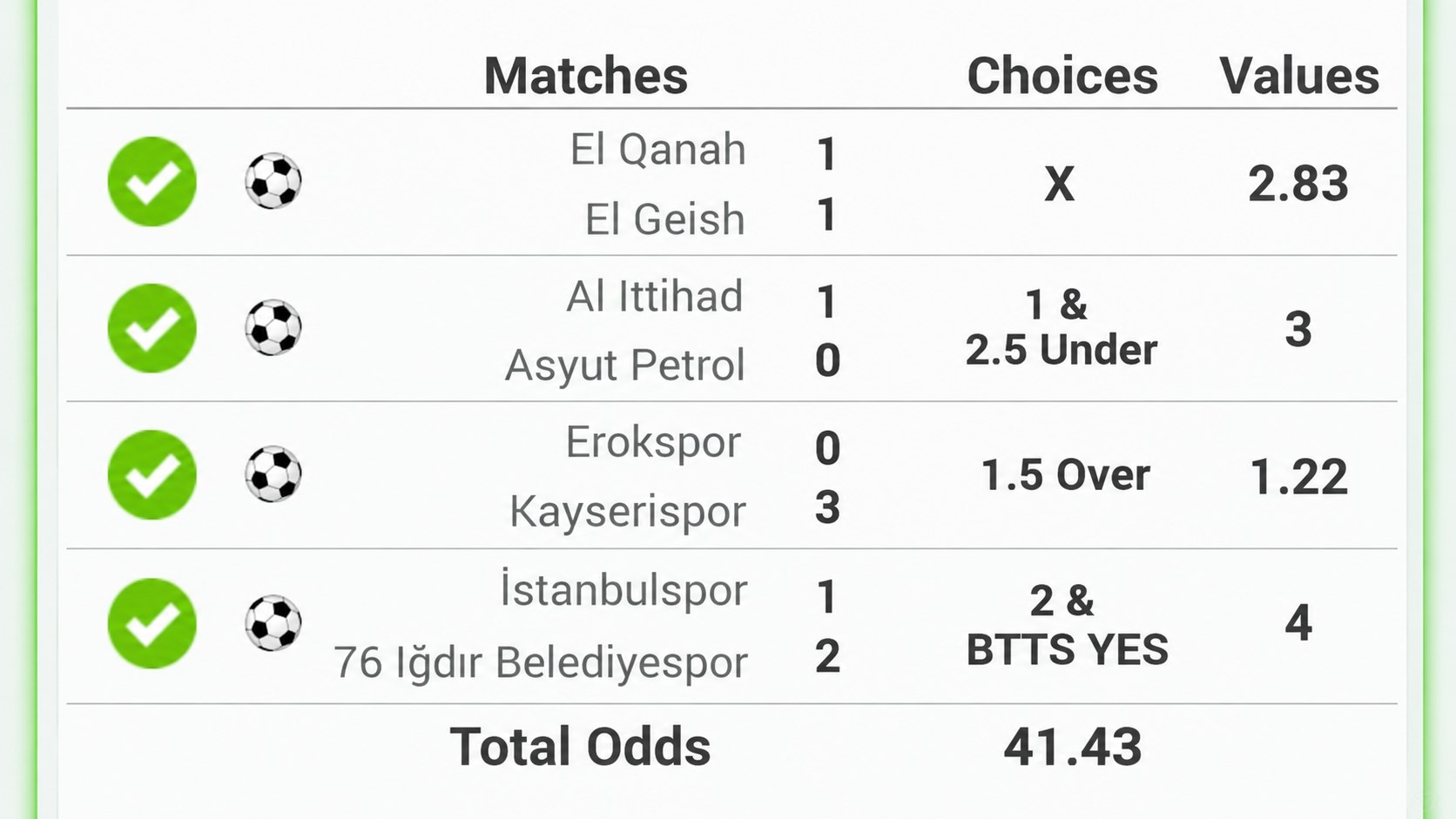Click the green checkmark for Erokspor match
Viewport: 1456px width, 819px height.
coord(152,475)
